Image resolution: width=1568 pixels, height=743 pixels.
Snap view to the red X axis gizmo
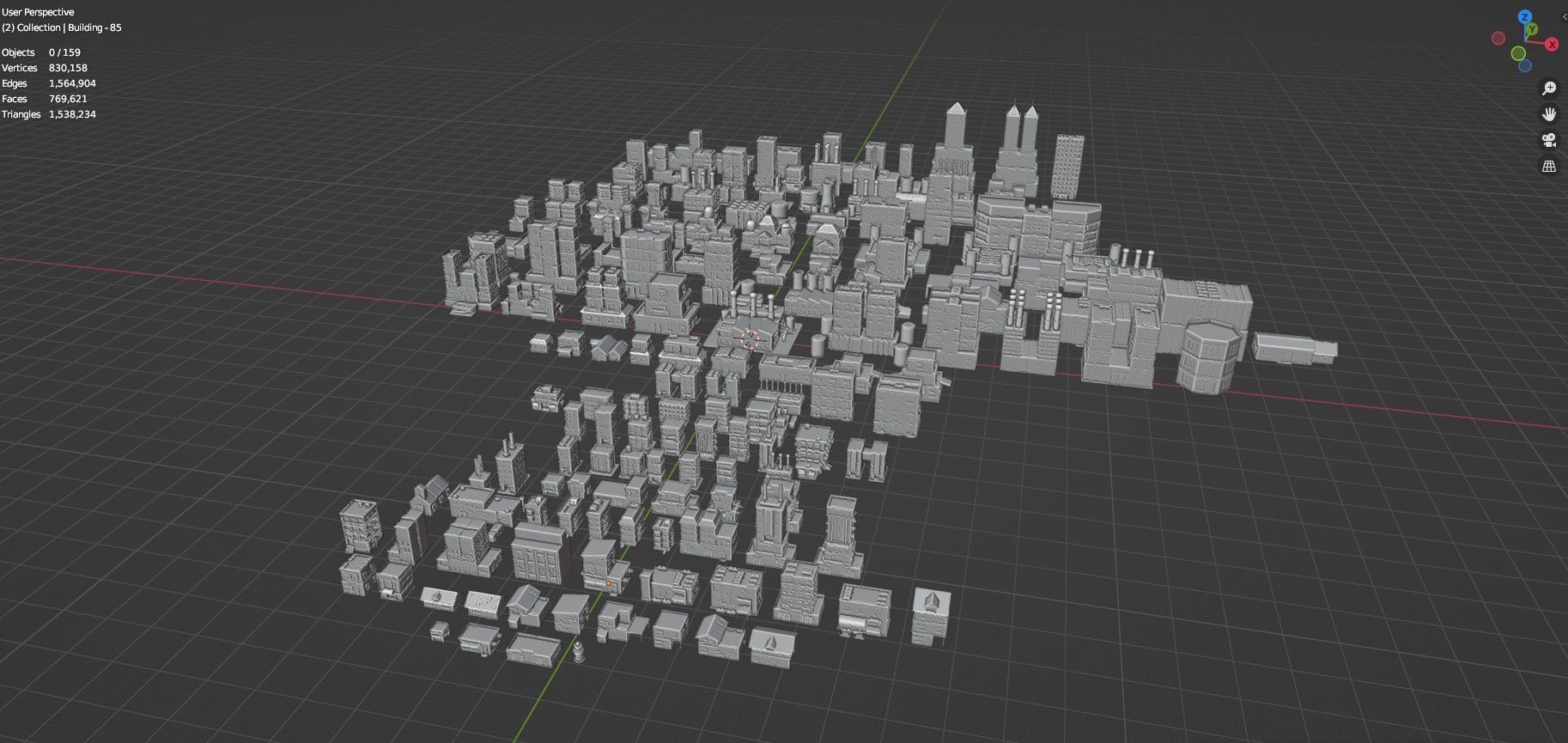(x=1552, y=45)
